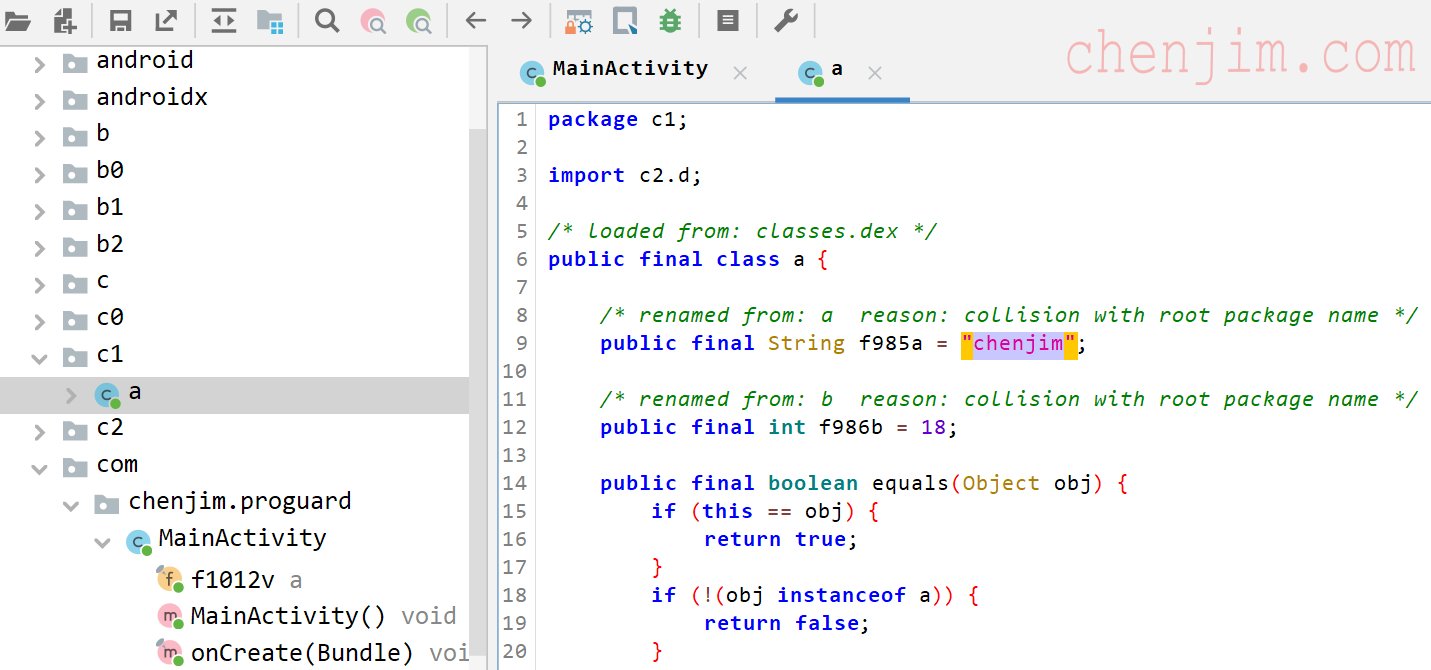Open the green-circle magnifier search icon
1431x670 pixels.
[x=419, y=20]
